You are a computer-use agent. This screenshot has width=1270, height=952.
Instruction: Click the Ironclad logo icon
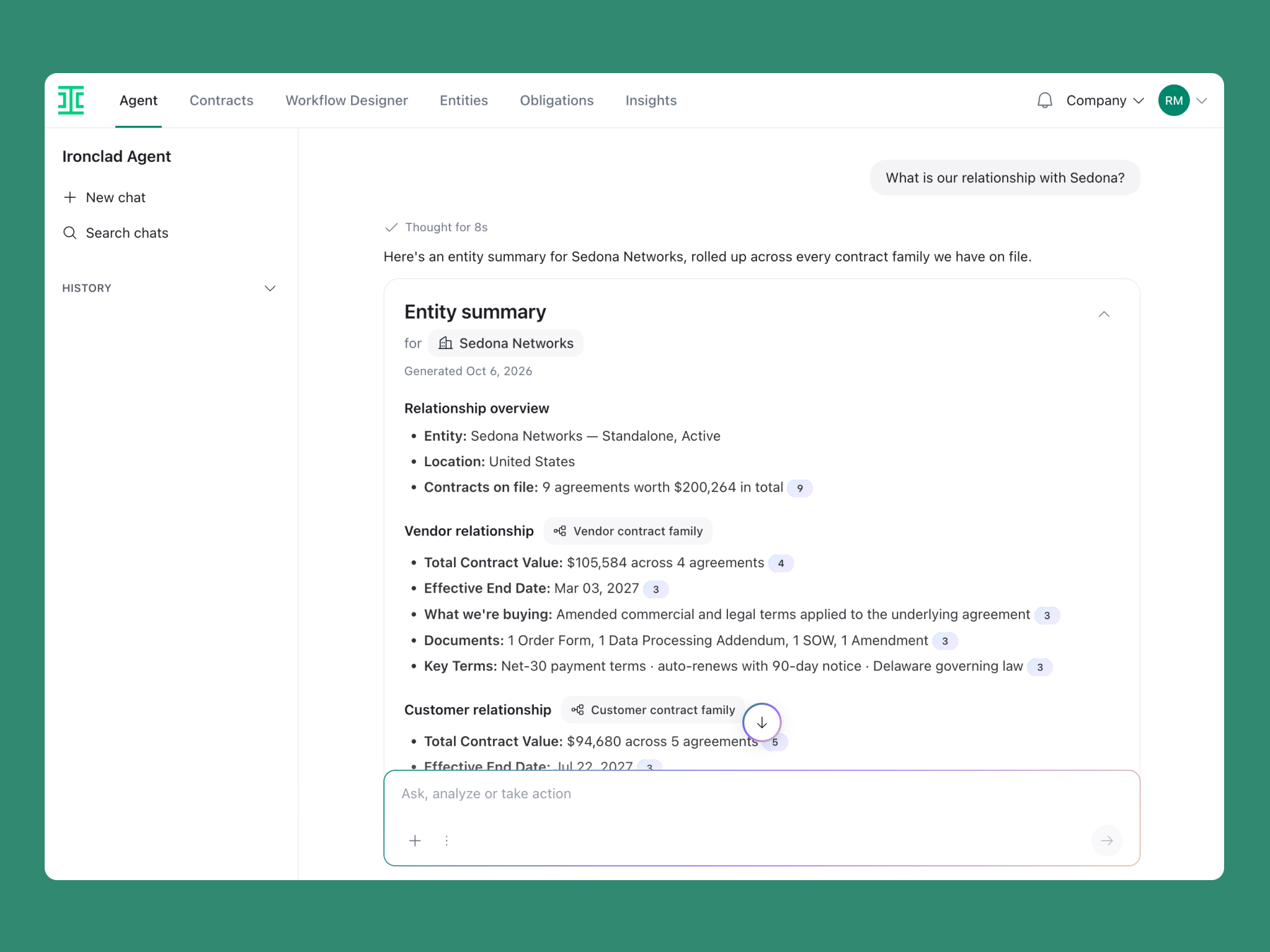click(x=71, y=100)
